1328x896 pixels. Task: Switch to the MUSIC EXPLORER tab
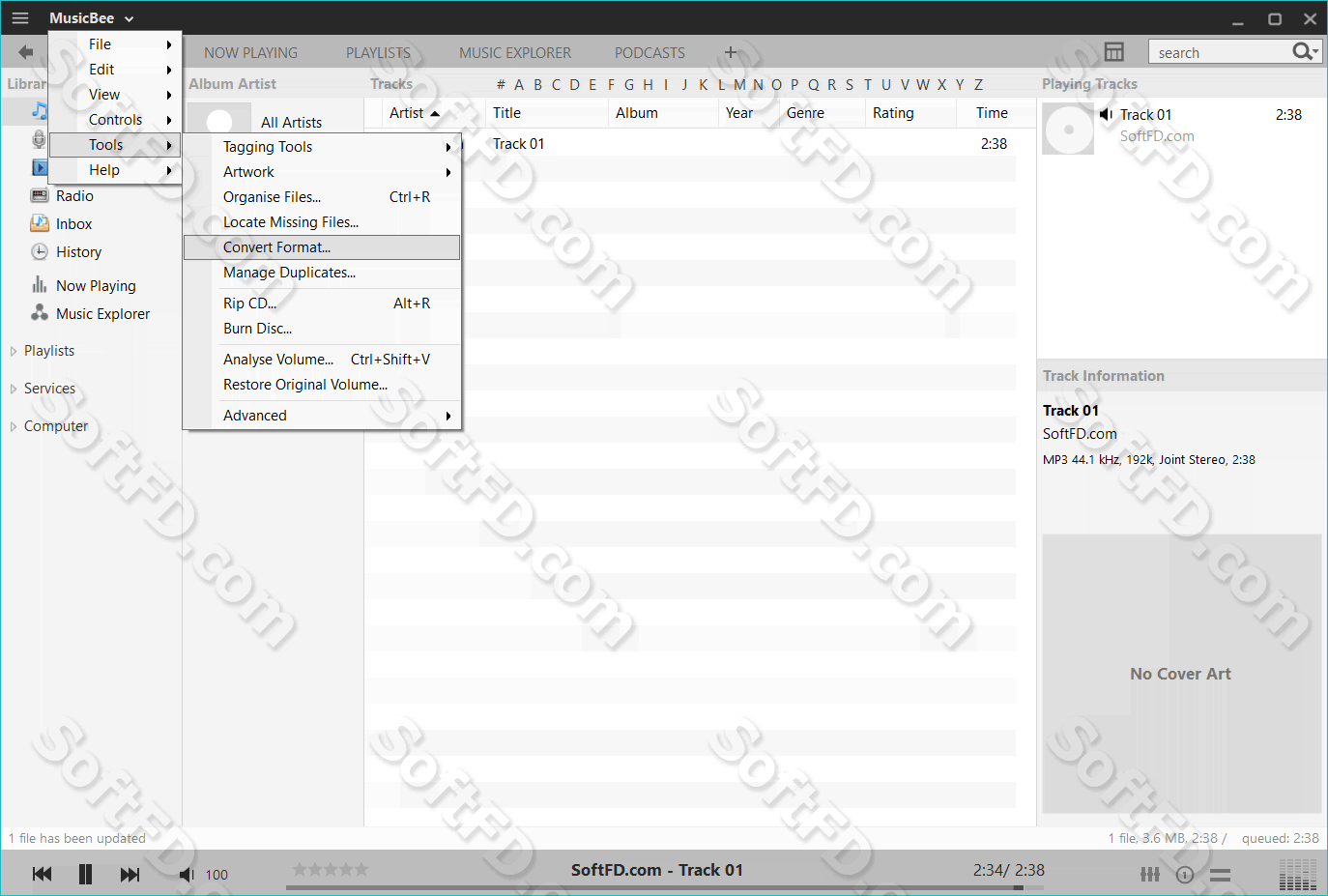(x=515, y=53)
